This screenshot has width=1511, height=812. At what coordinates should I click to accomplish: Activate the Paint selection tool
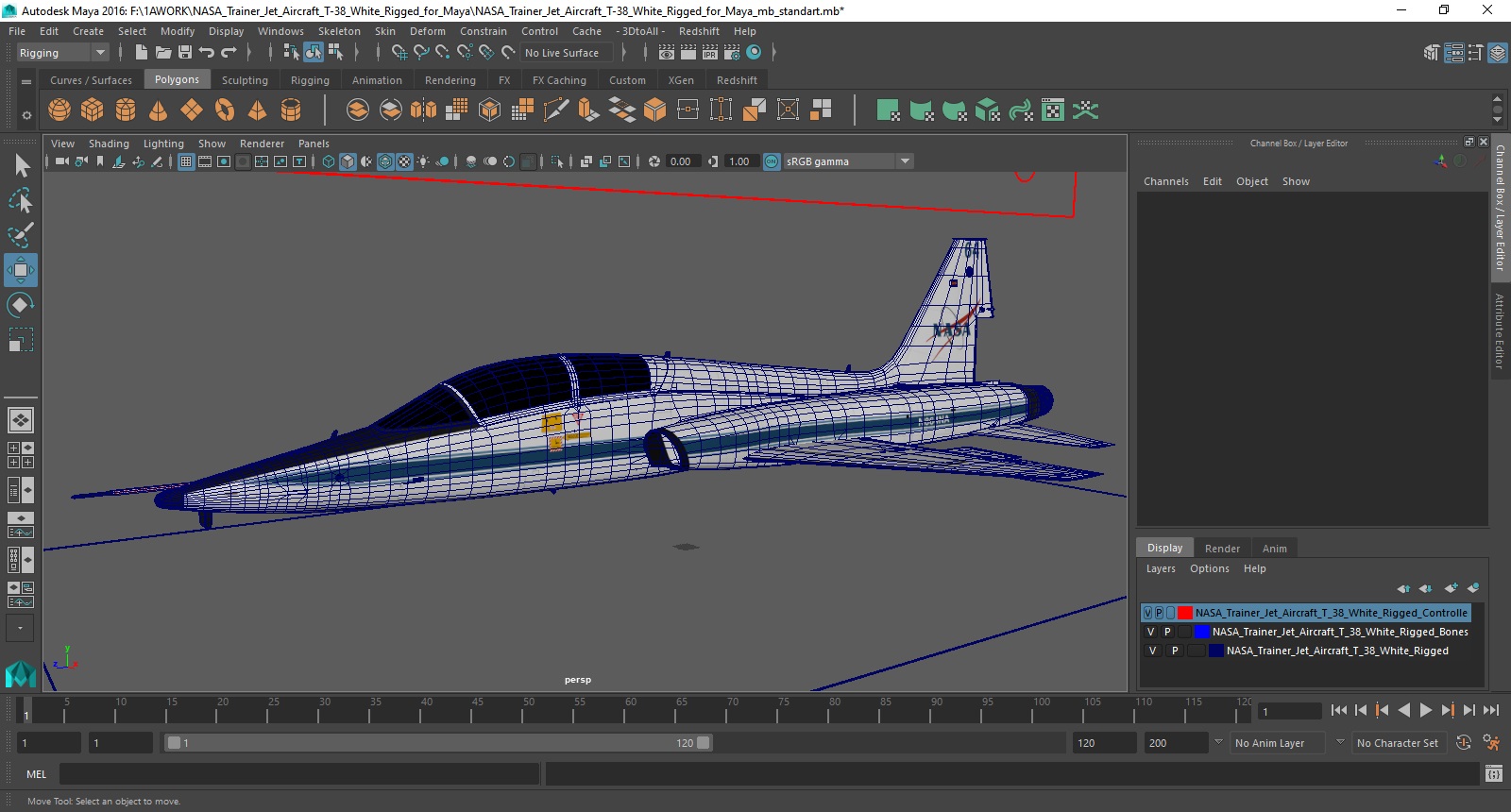21,234
